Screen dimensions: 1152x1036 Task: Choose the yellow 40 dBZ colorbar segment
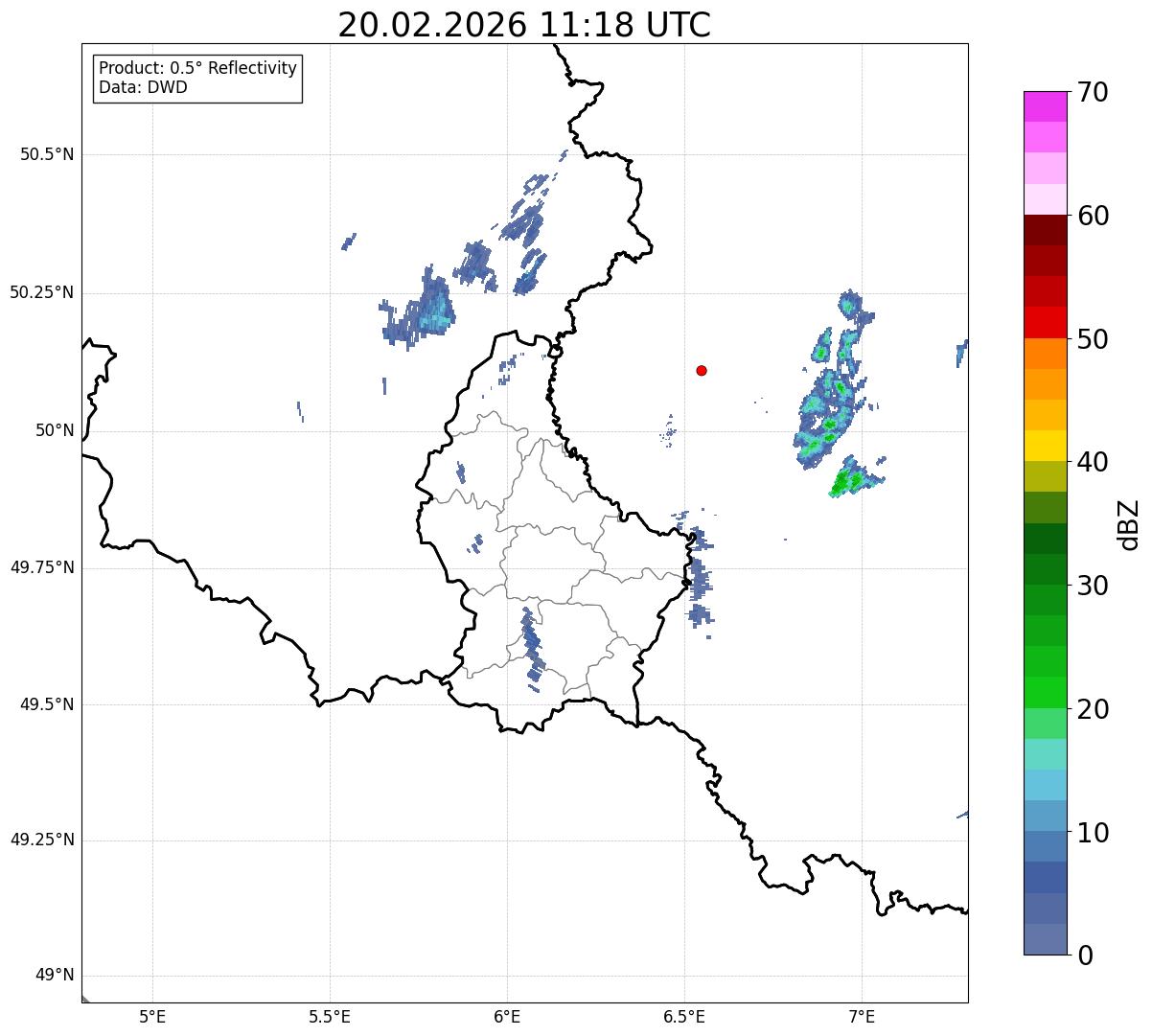(1045, 446)
